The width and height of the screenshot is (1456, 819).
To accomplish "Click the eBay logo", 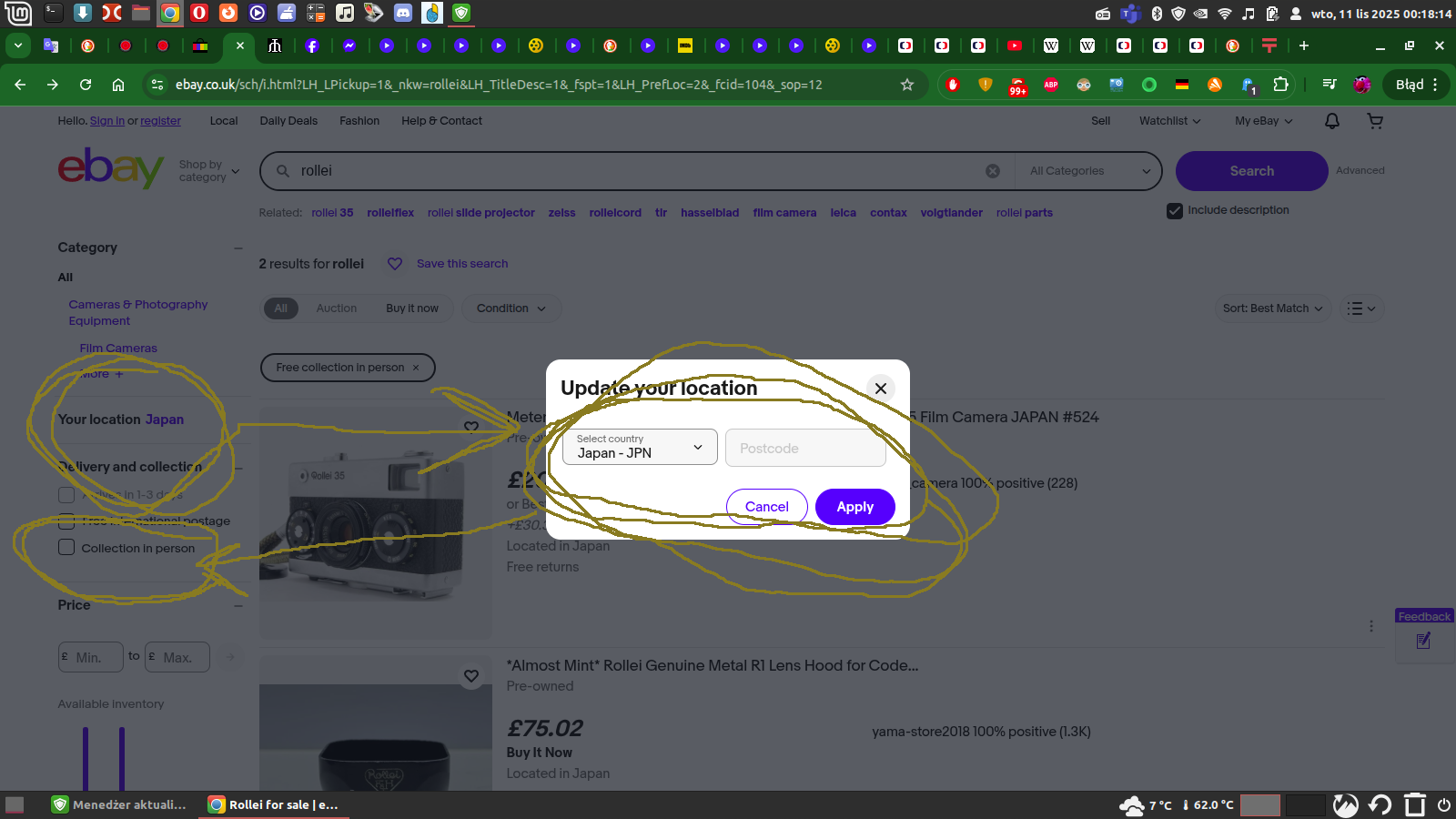I will click(x=110, y=169).
